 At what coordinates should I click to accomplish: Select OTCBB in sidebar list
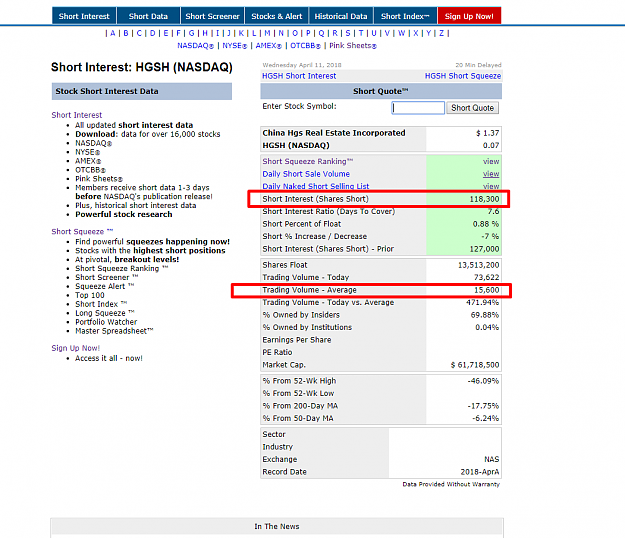point(90,170)
